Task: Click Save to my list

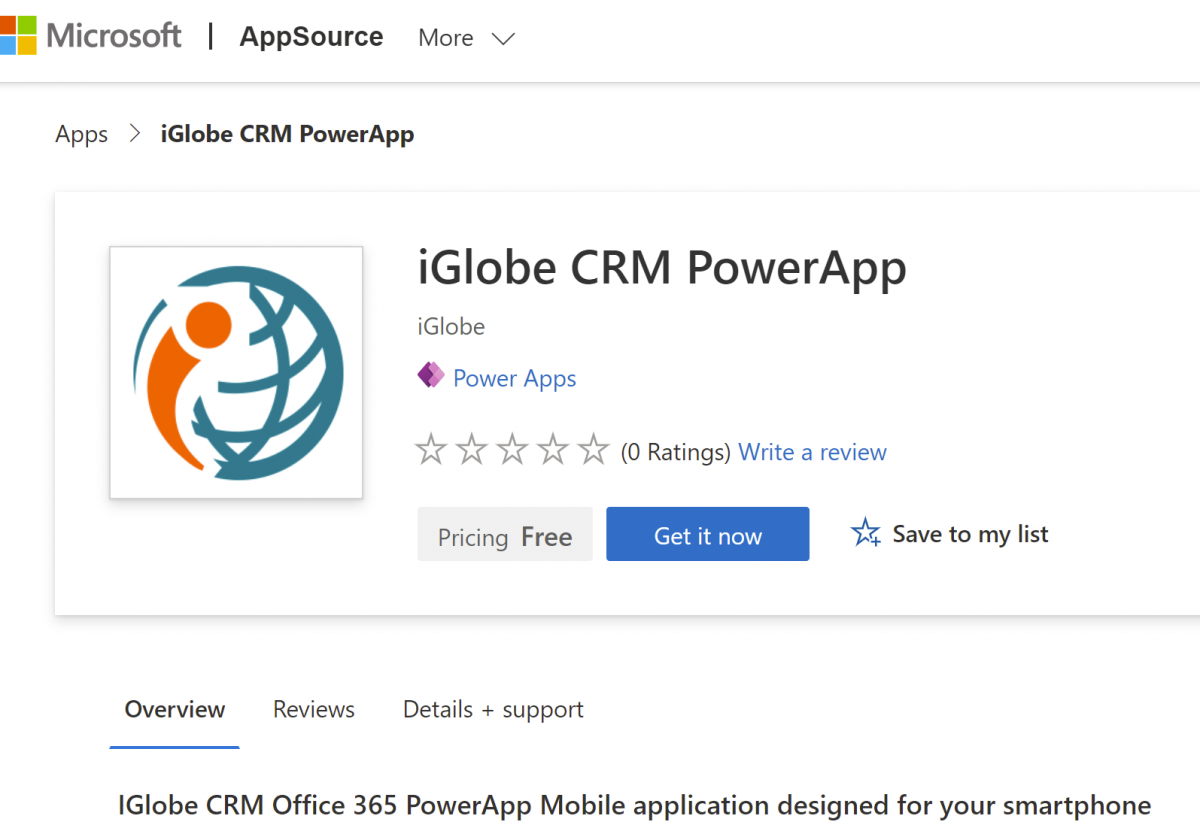Action: point(970,534)
